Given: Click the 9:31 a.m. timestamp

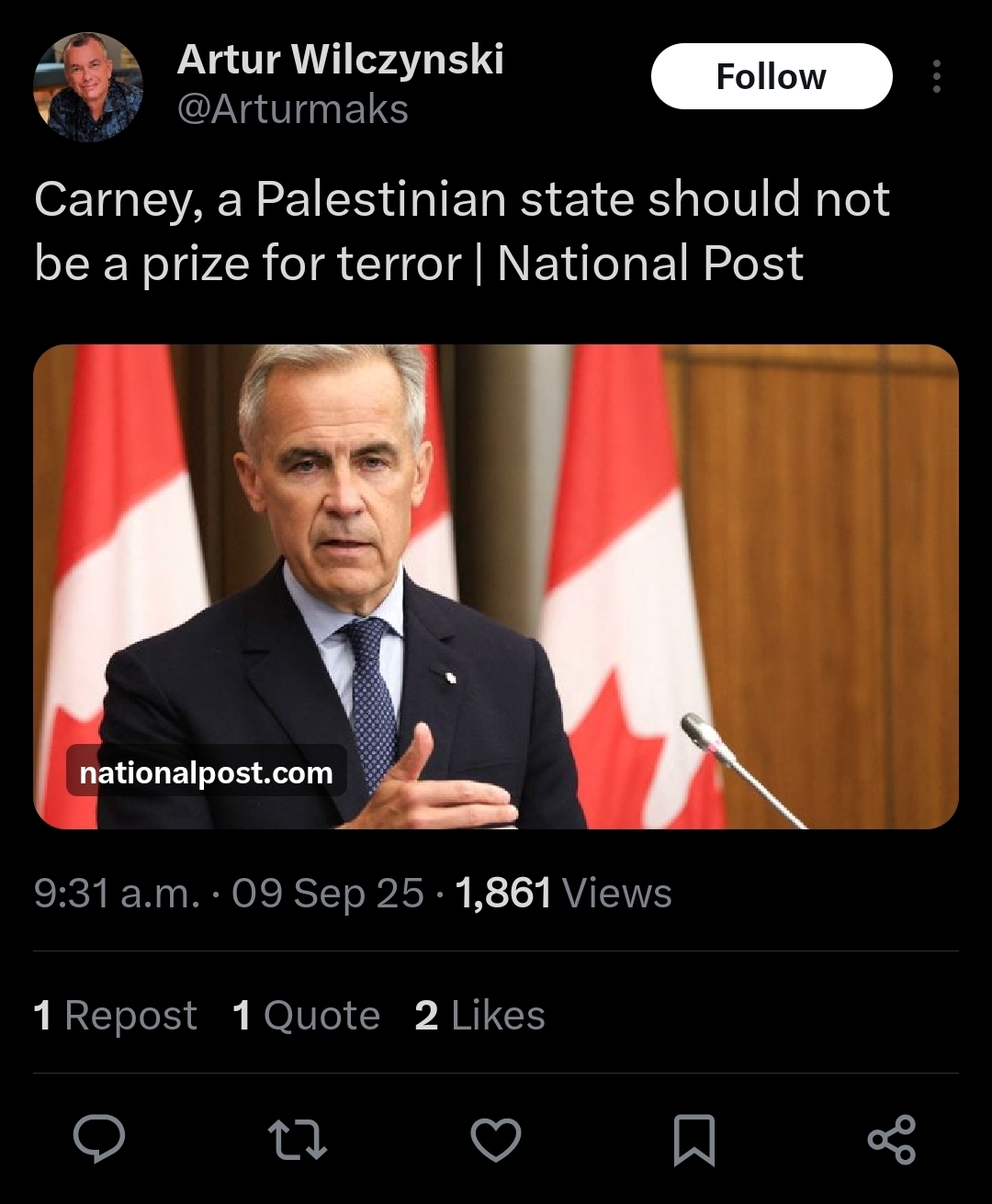Looking at the screenshot, I should tap(117, 893).
